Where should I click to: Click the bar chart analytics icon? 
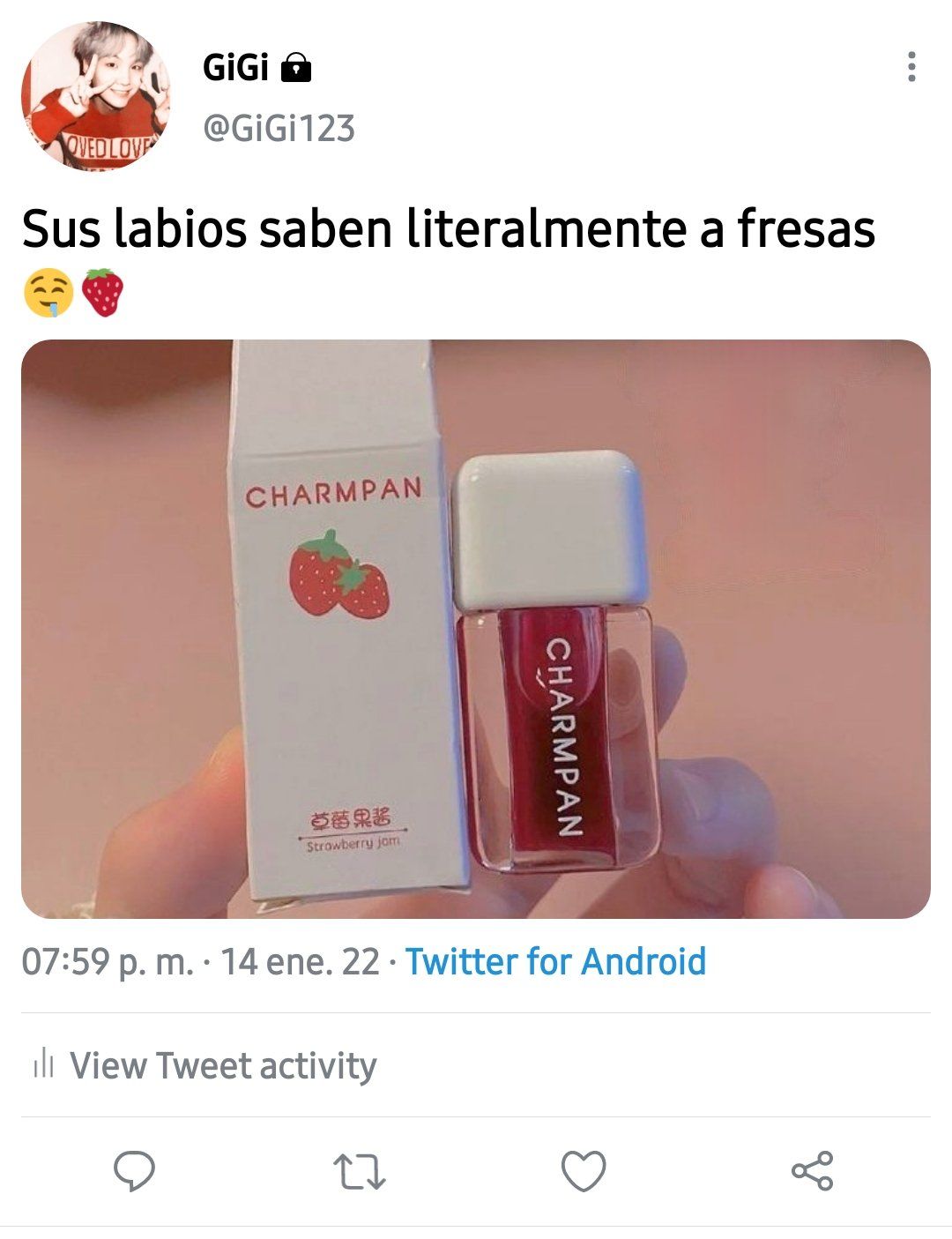pos(44,1065)
